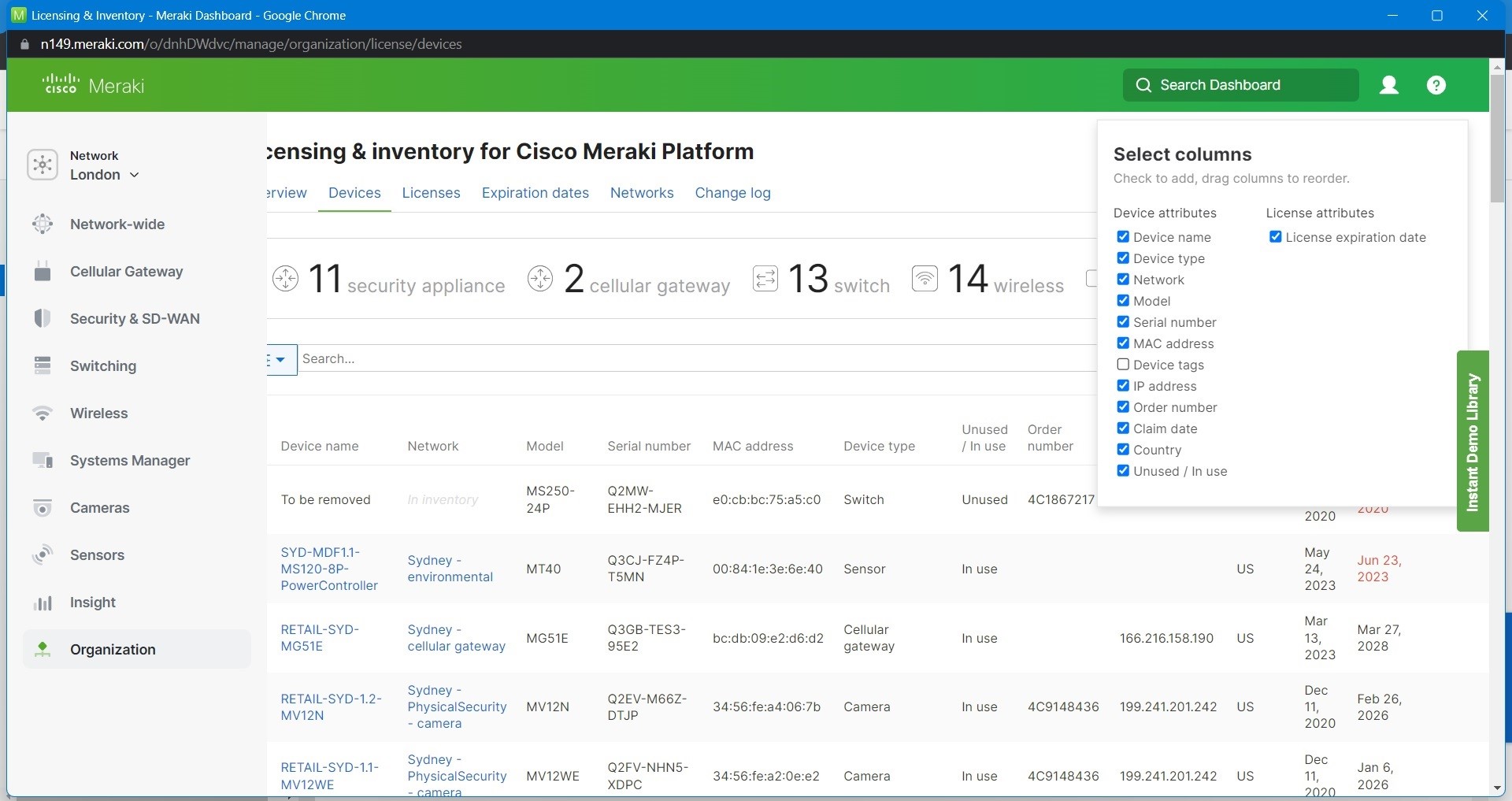
Task: Open Systems Manager from the sidebar
Action: pyautogui.click(x=130, y=461)
